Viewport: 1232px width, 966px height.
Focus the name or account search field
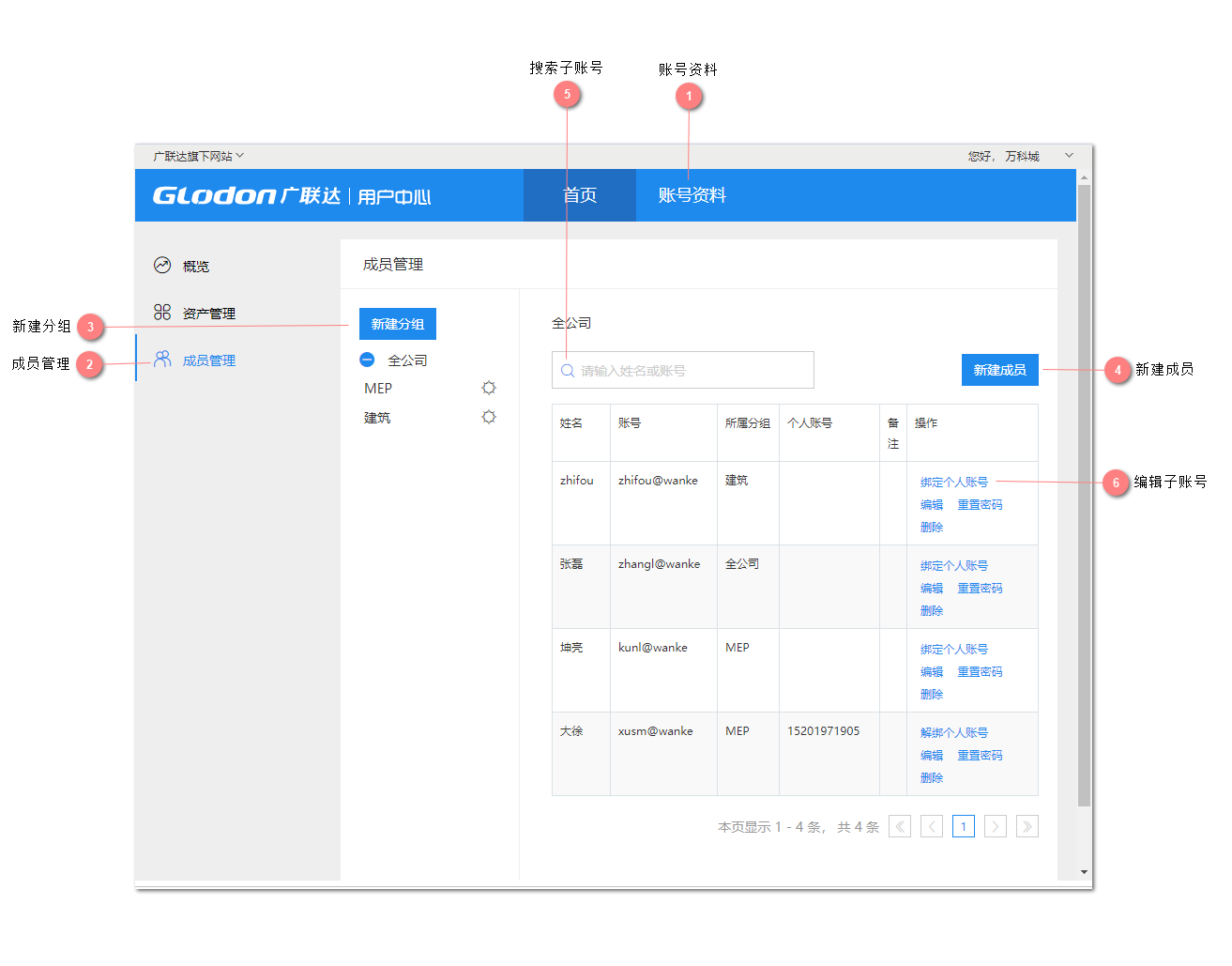683,370
